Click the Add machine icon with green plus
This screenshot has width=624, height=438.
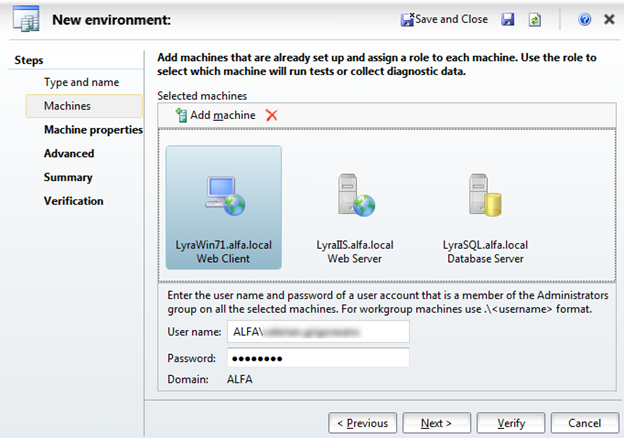tap(181, 115)
